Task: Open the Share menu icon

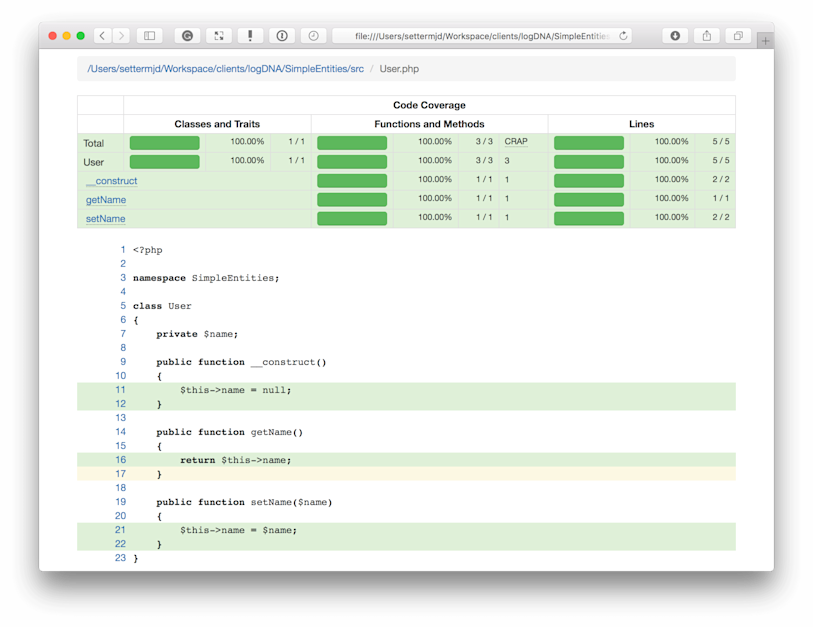Action: click(706, 36)
